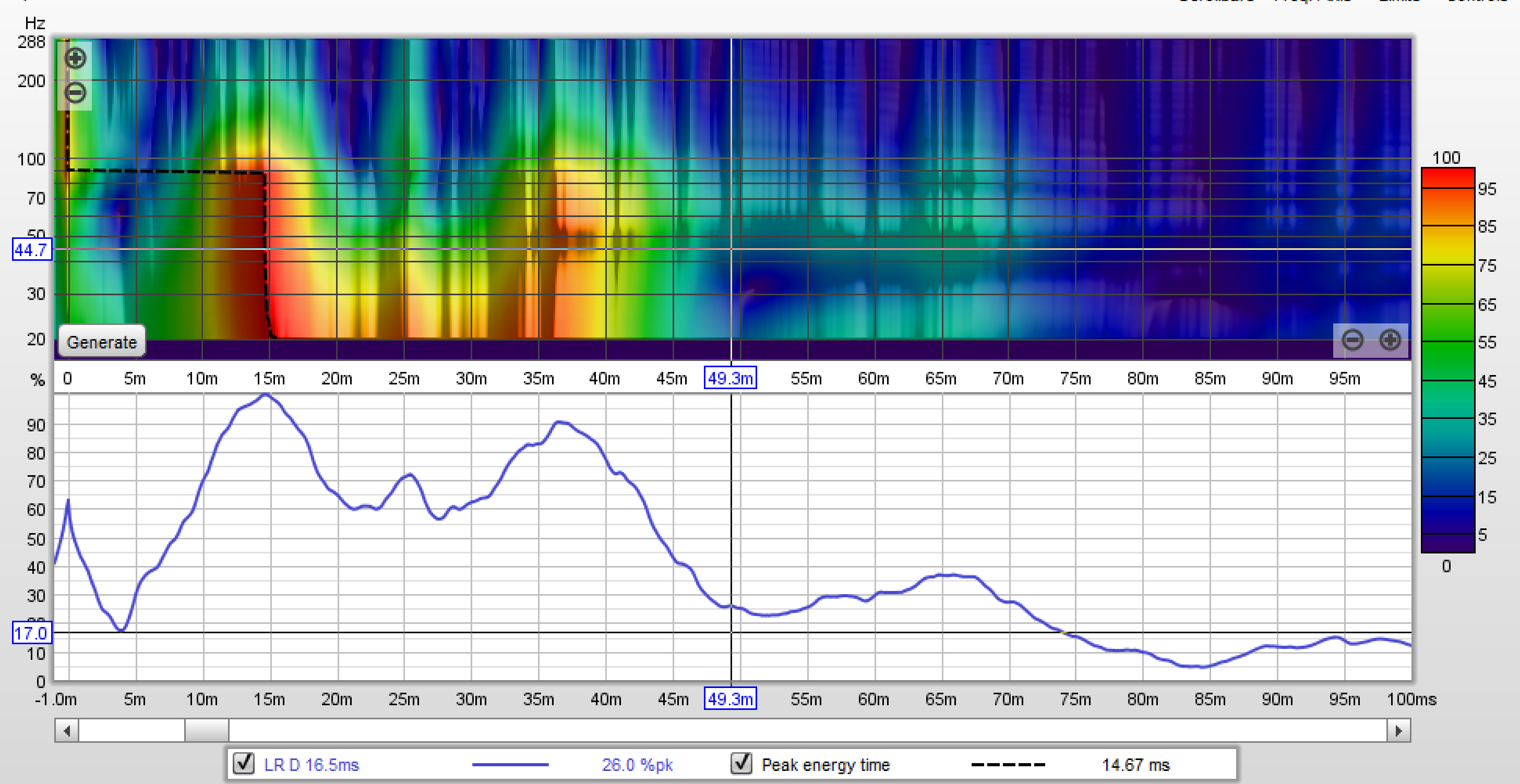This screenshot has height=784, width=1520.
Task: Click the 288 Hz label on frequency axis
Action: (x=31, y=42)
